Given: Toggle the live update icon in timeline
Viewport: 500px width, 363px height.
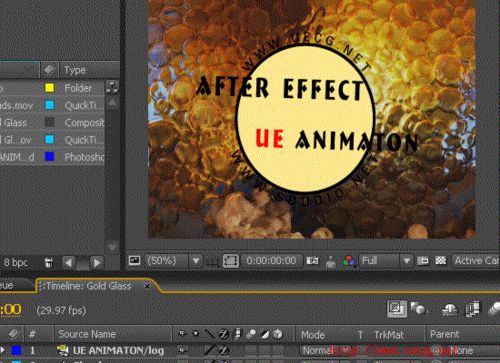Looking at the screenshot, I should (397, 309).
